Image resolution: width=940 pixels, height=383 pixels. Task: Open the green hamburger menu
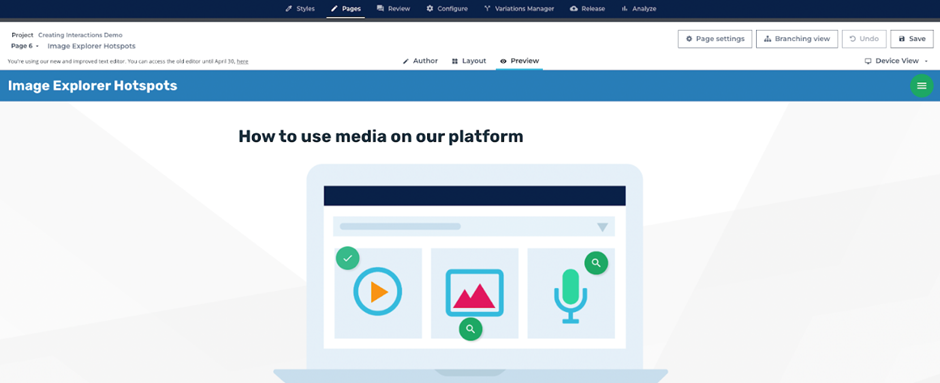pos(921,86)
